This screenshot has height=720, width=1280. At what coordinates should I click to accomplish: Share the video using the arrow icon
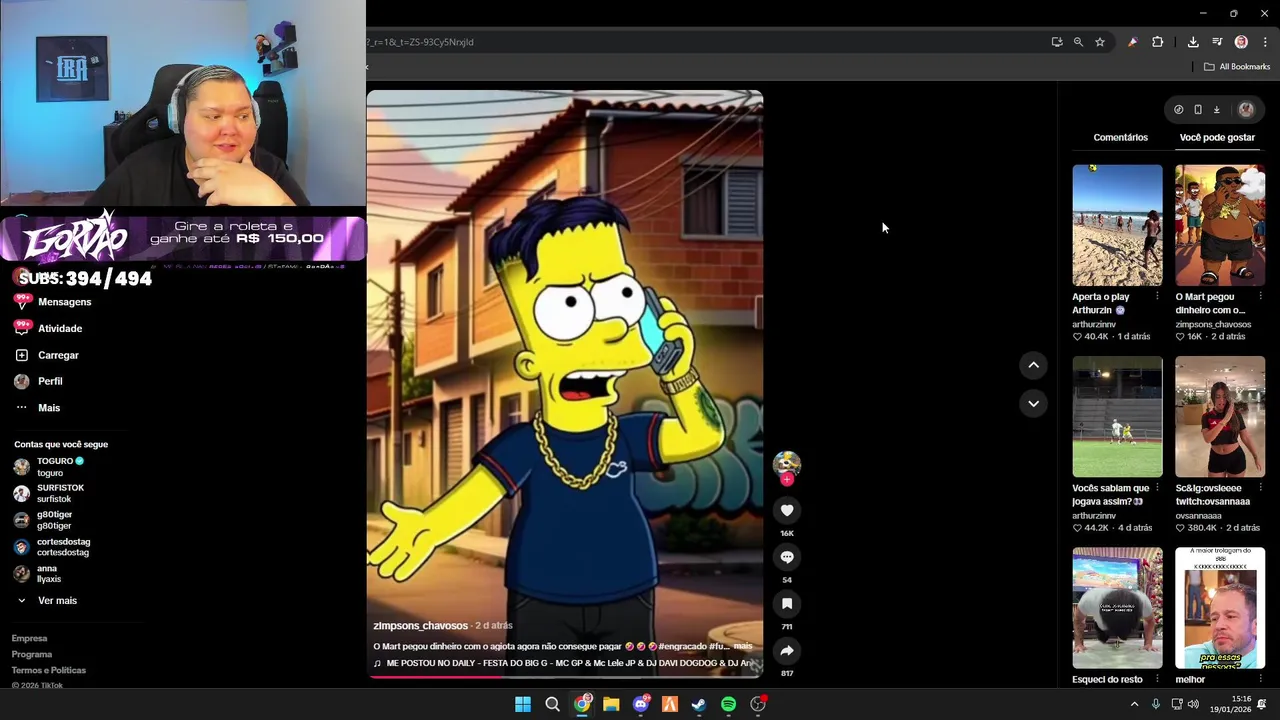(x=787, y=651)
